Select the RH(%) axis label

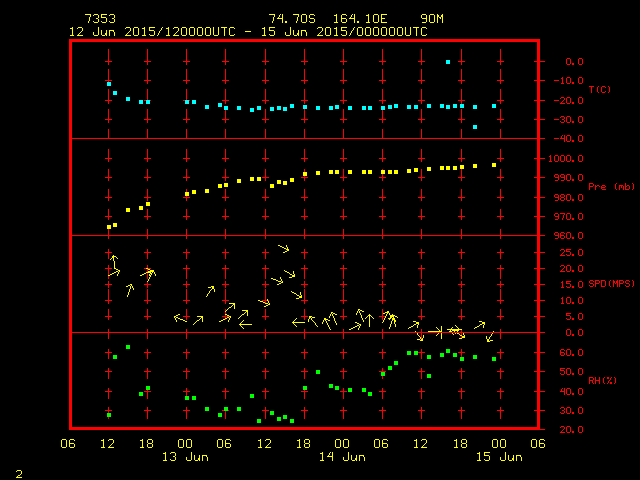[600, 381]
